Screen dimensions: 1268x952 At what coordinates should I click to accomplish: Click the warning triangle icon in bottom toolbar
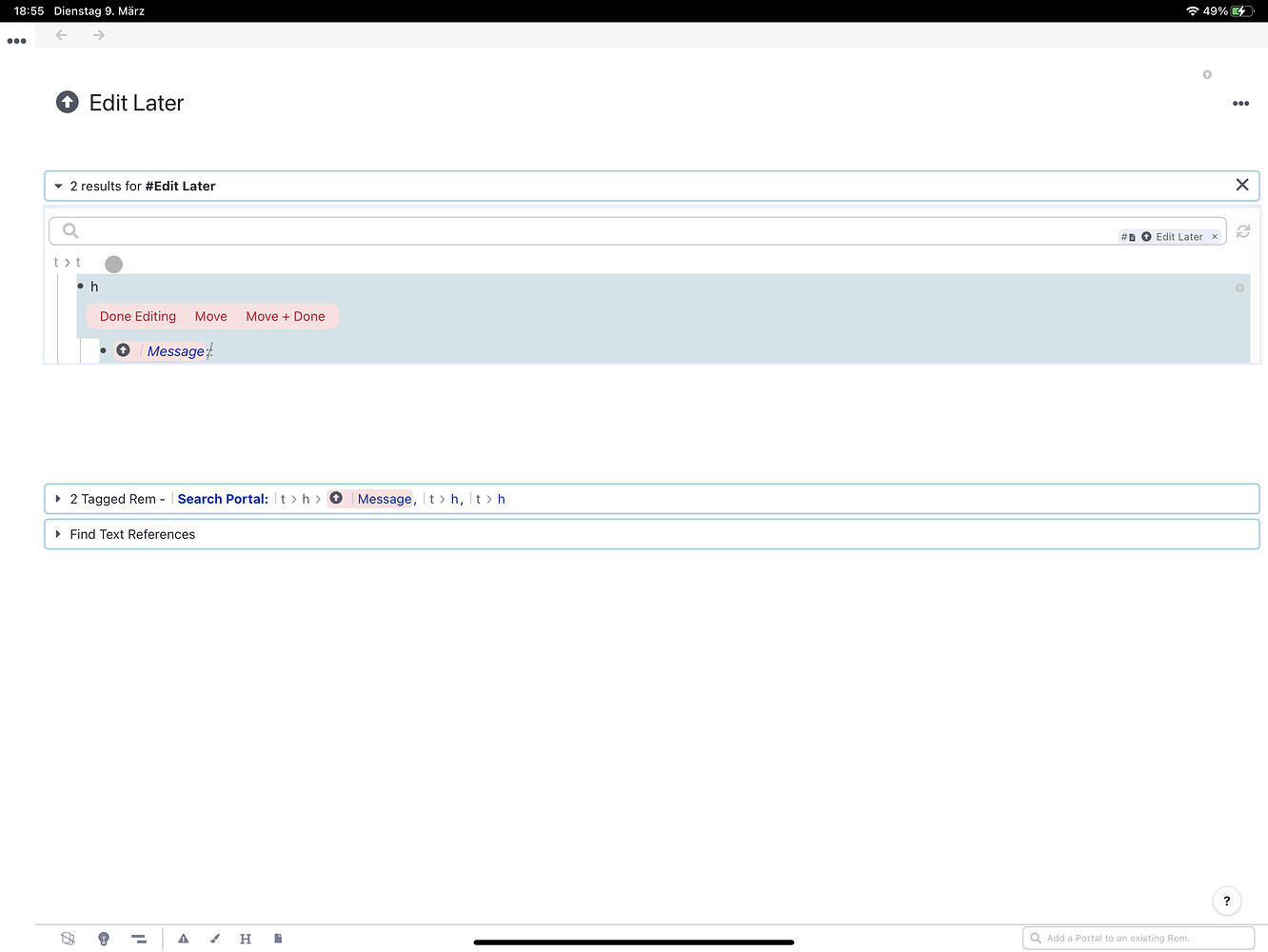click(x=184, y=939)
